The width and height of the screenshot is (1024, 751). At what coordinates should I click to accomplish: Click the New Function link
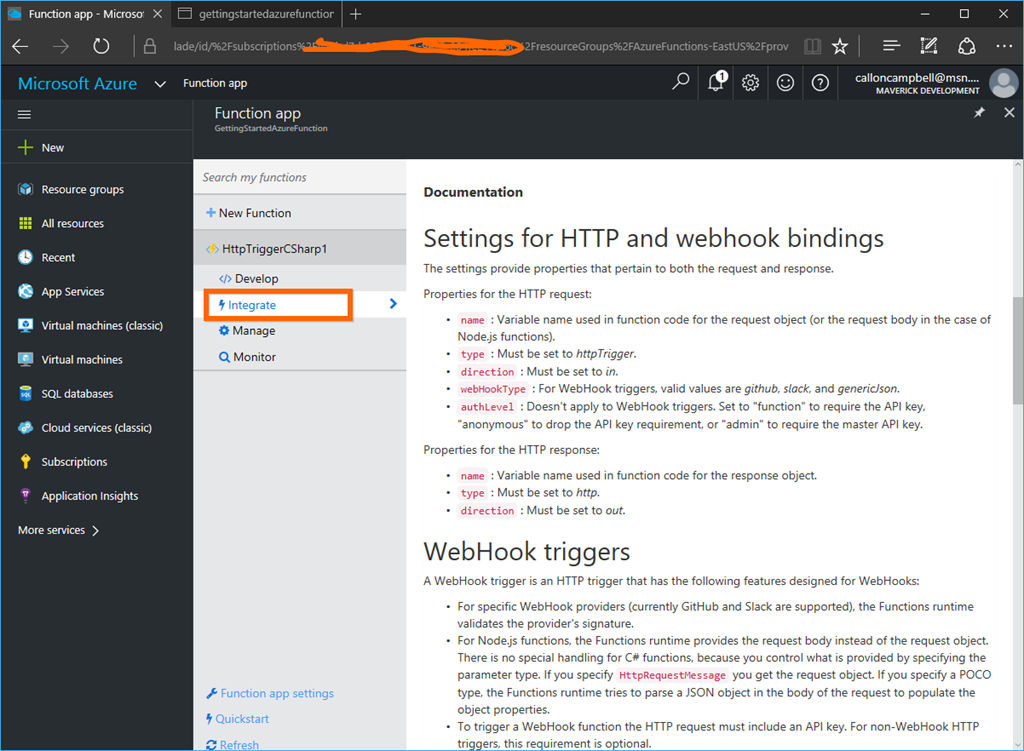click(254, 213)
